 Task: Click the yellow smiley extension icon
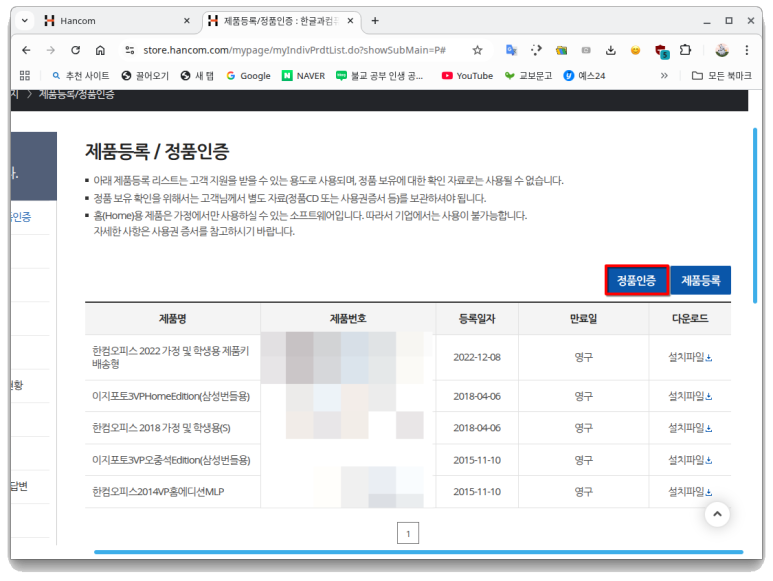[635, 50]
